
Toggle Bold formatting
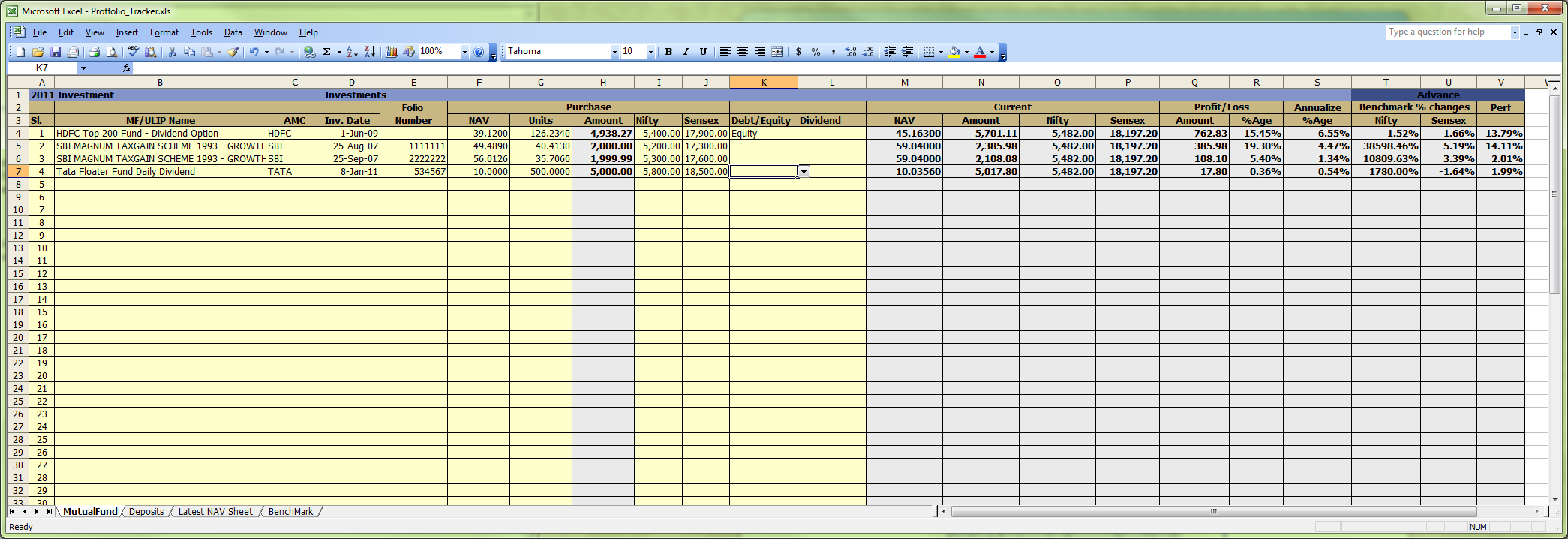[x=668, y=52]
